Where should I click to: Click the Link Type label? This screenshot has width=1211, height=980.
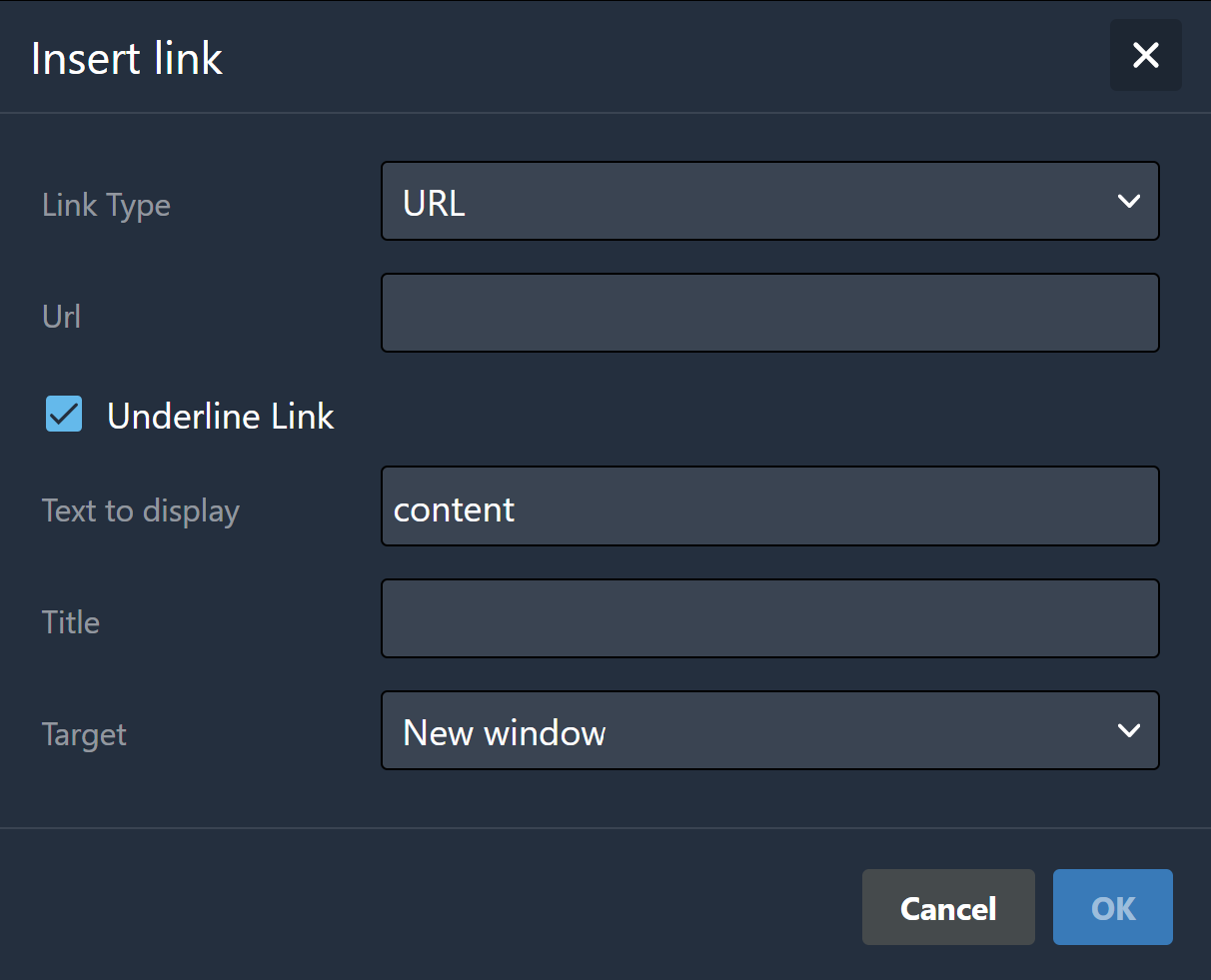[106, 206]
